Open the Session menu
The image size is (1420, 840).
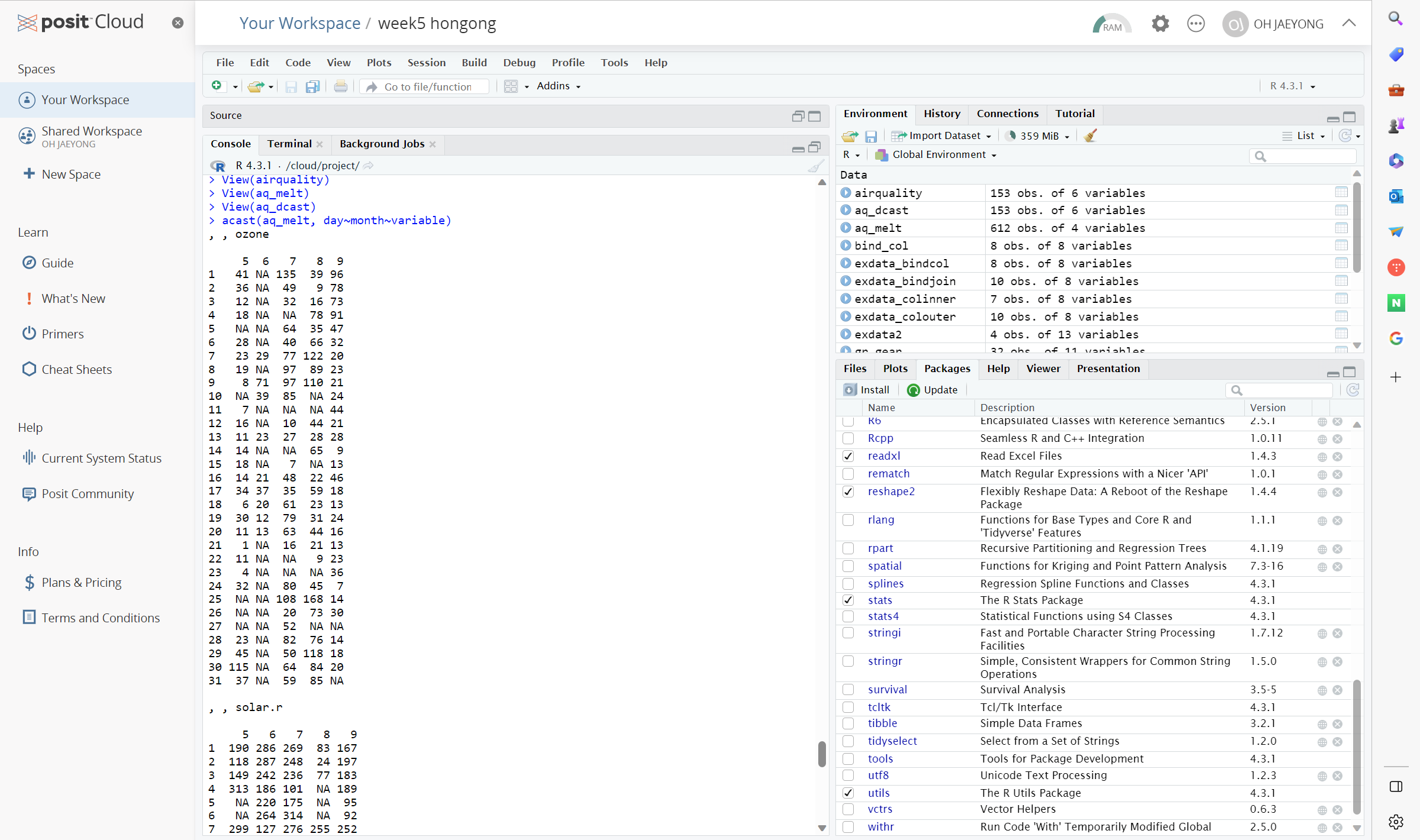pyautogui.click(x=426, y=63)
